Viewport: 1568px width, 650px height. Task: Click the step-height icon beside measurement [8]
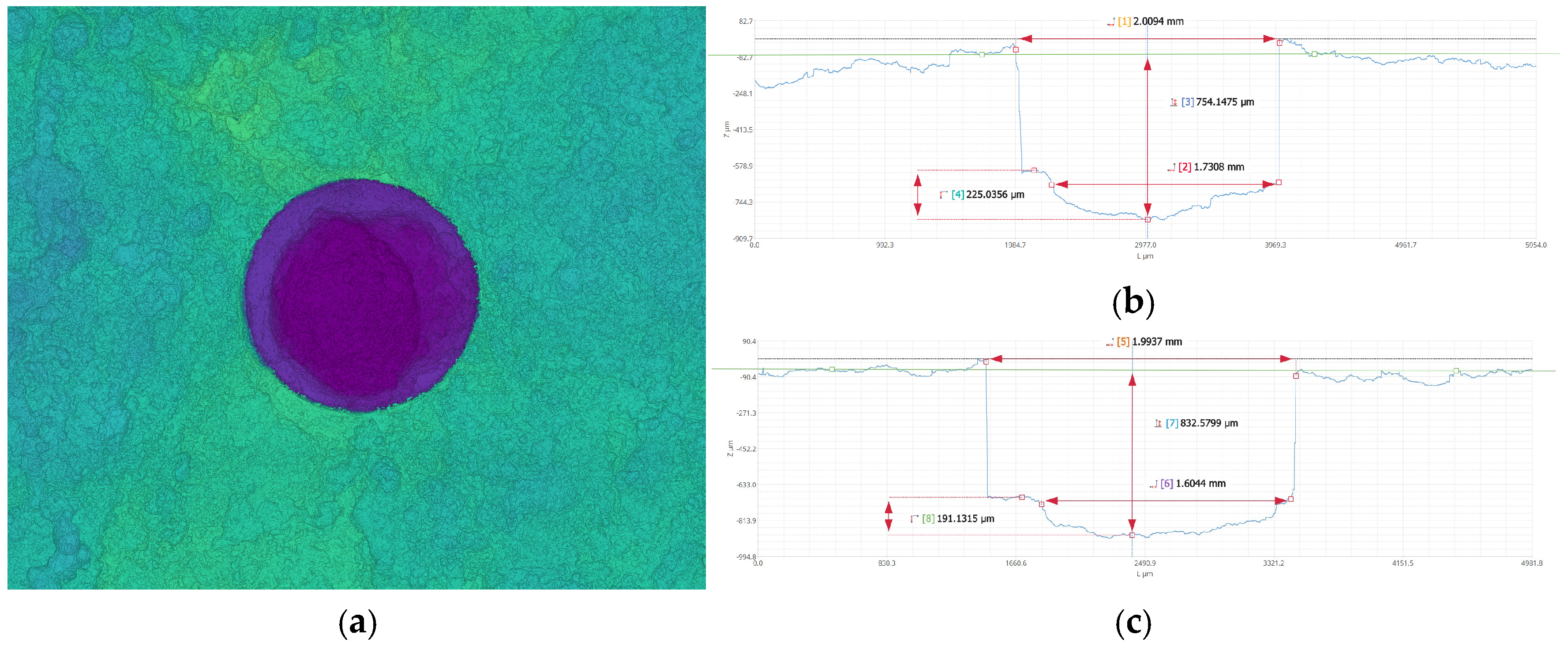(914, 519)
